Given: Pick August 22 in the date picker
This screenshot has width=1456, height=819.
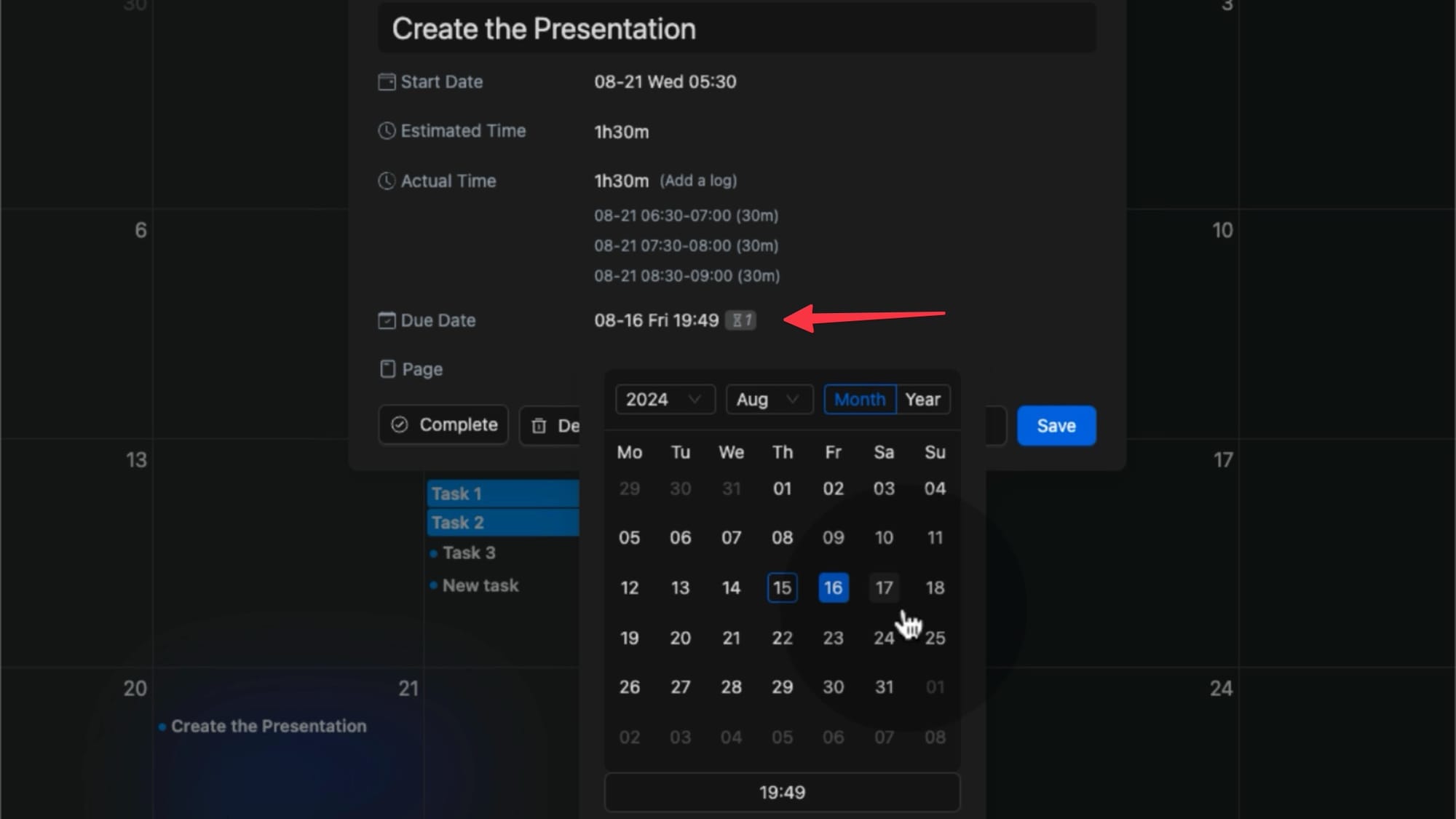Looking at the screenshot, I should click(782, 638).
